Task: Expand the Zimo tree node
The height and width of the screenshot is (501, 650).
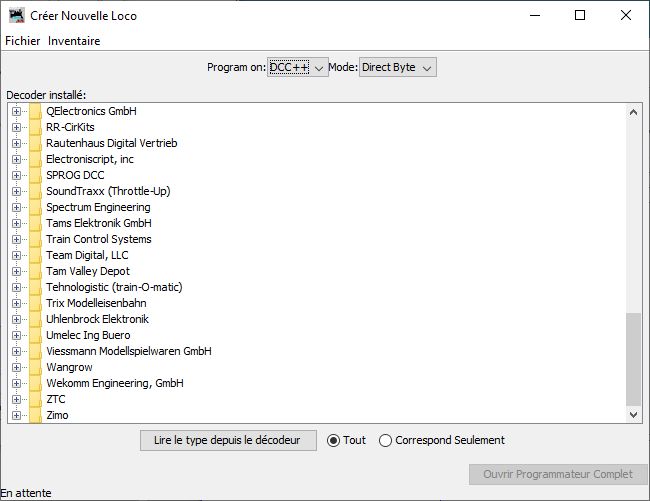Action: [x=16, y=415]
